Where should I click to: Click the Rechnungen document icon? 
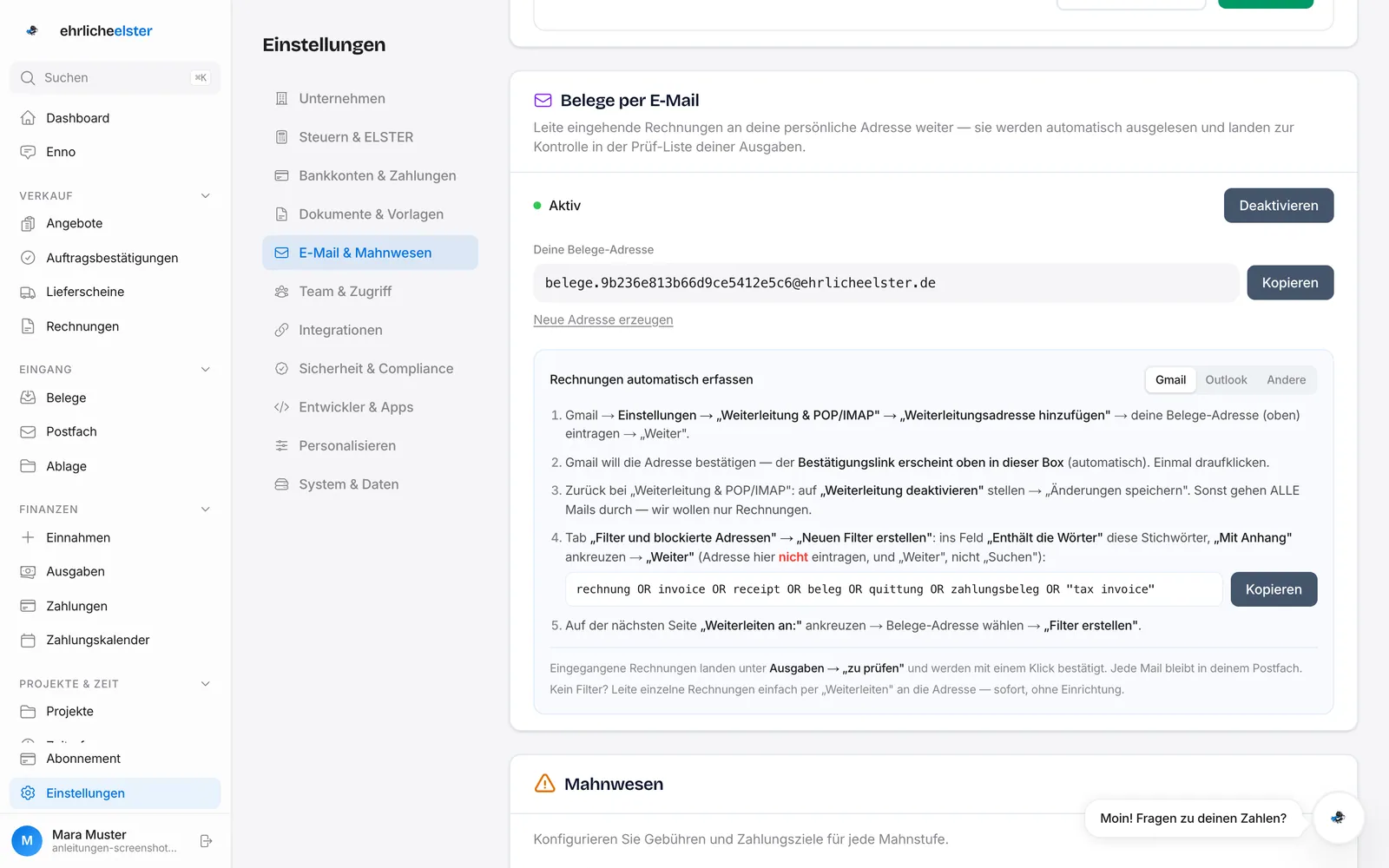pyautogui.click(x=28, y=326)
